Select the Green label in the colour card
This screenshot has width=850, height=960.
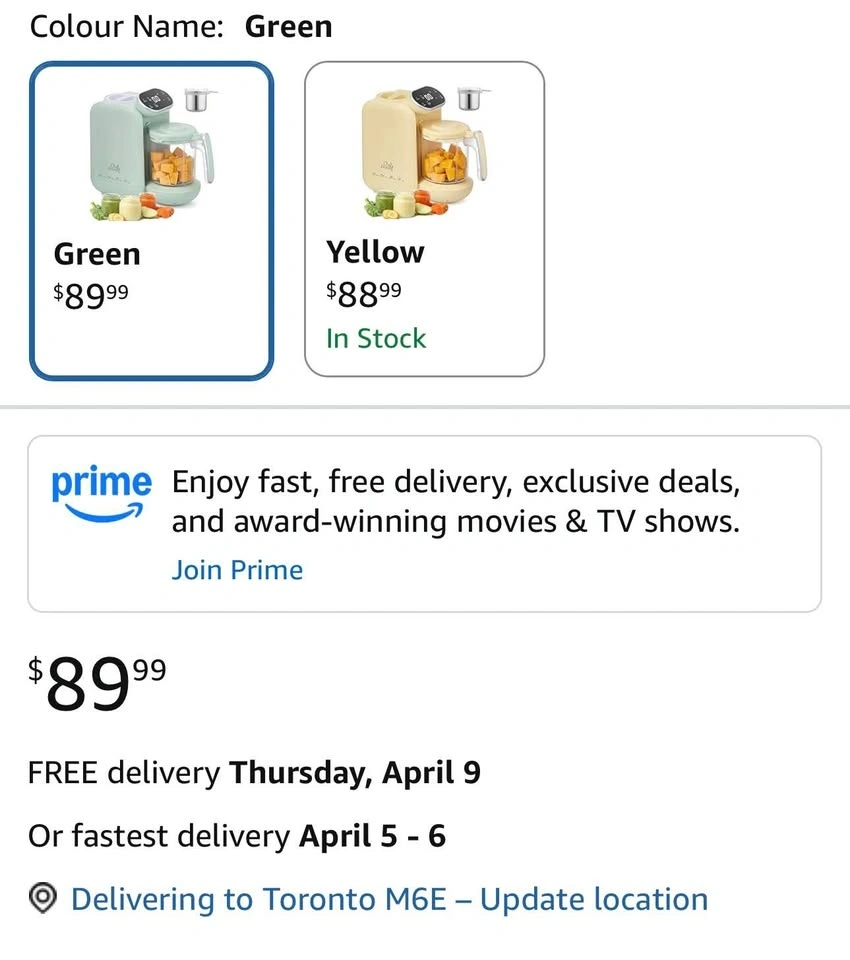[97, 254]
